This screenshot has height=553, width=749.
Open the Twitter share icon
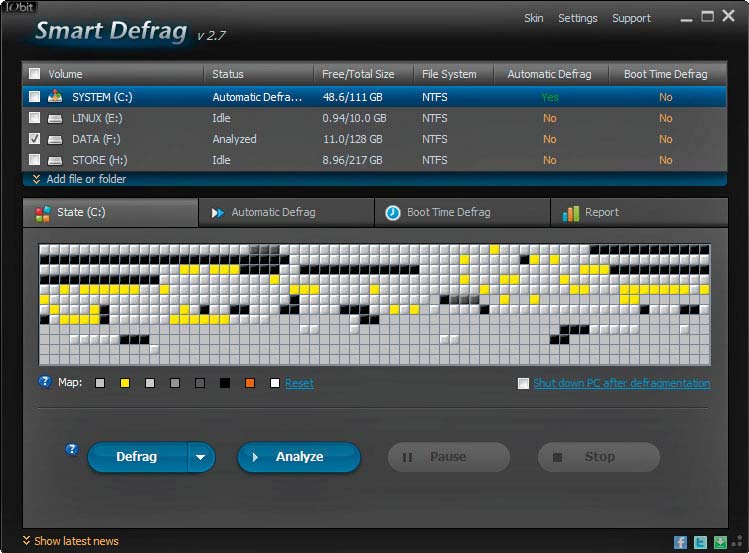point(700,542)
